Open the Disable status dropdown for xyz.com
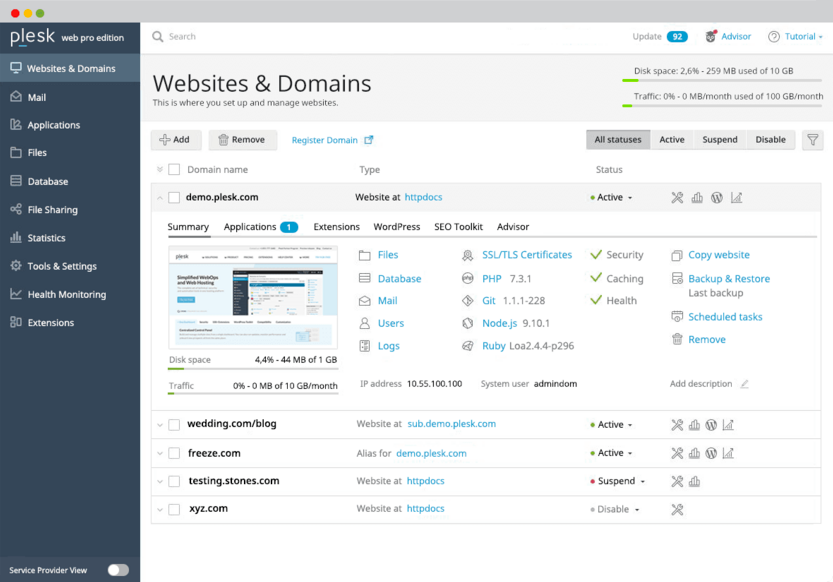Screen dimensions: 833x582 pos(615,509)
